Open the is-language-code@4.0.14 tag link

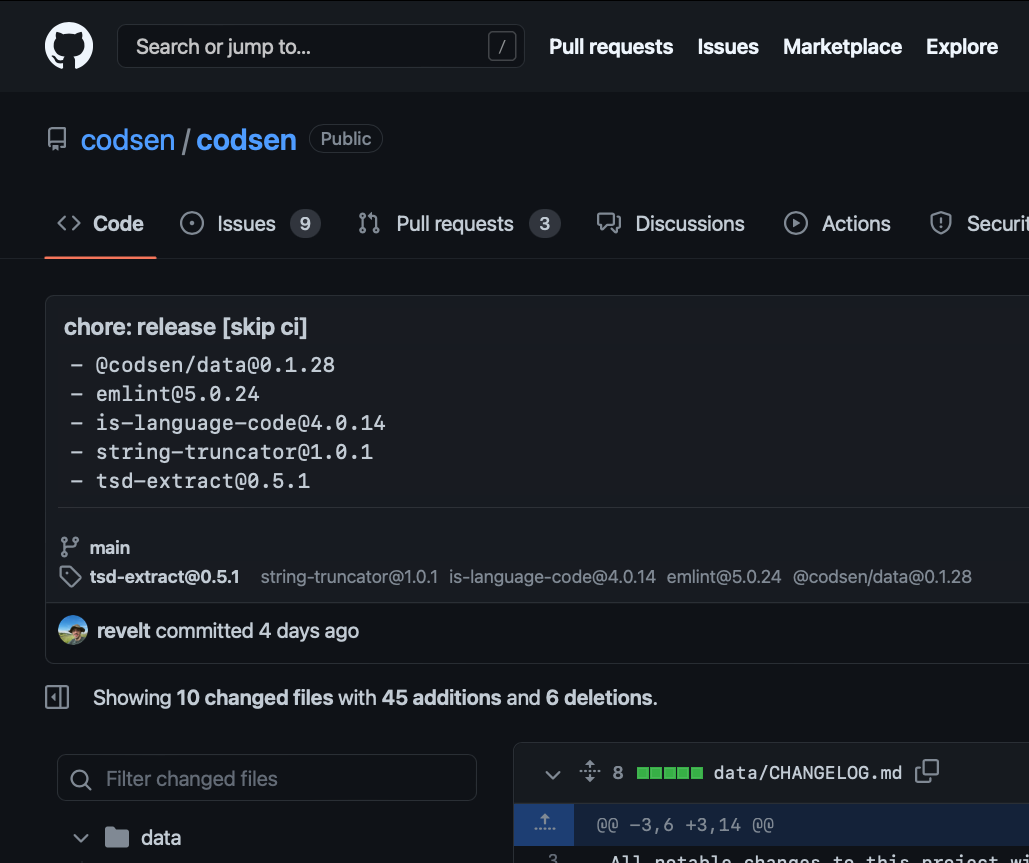tap(553, 577)
